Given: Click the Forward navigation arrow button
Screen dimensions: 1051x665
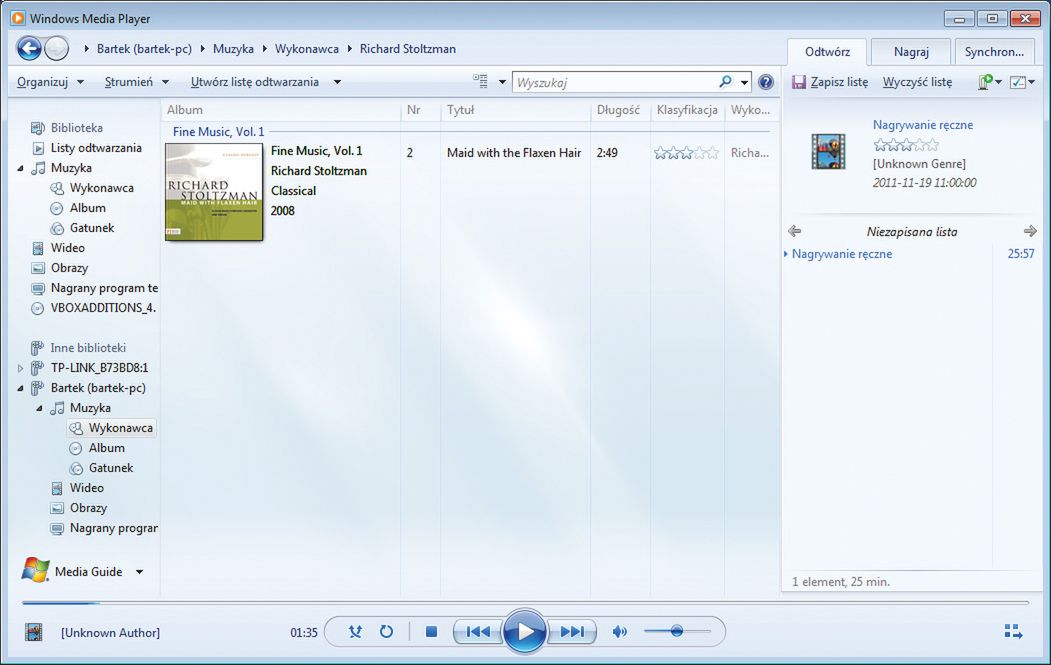Looking at the screenshot, I should coord(57,48).
